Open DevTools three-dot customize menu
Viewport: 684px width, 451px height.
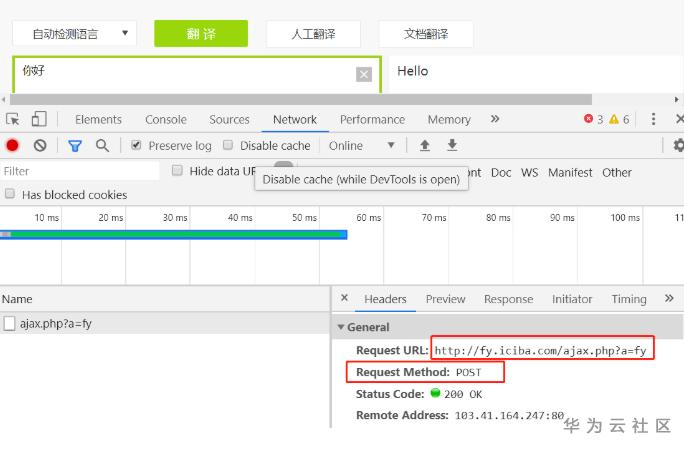653,119
